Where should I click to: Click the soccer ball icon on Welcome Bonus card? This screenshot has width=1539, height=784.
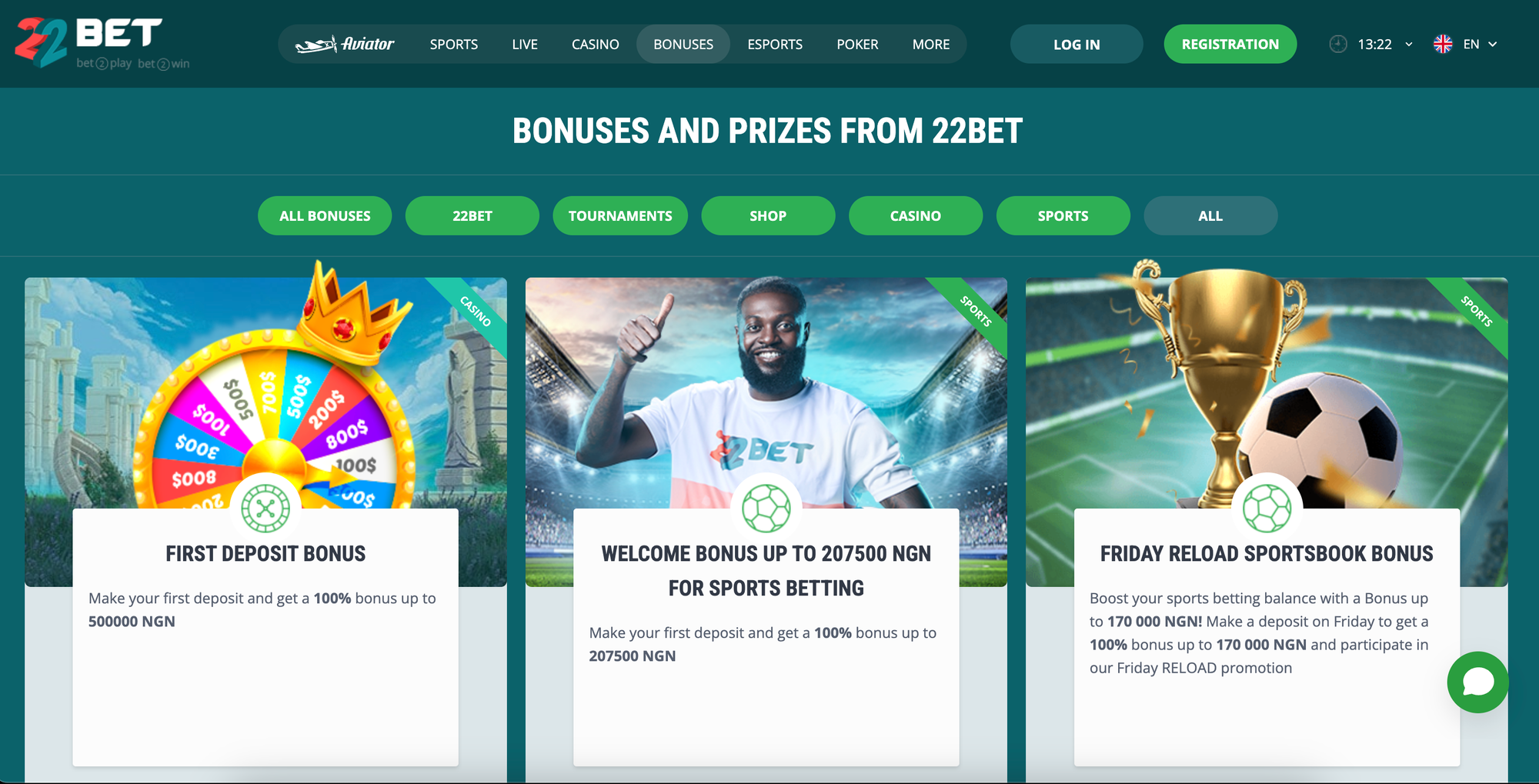(766, 509)
